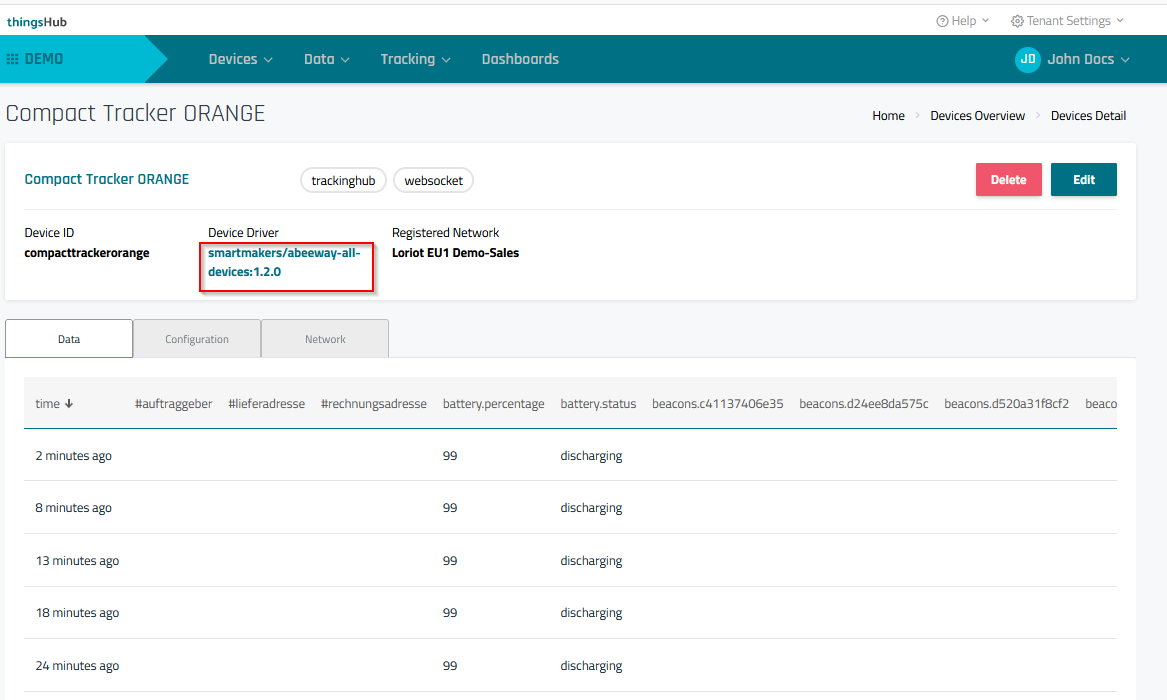Click the JD user avatar
This screenshot has width=1167, height=700.
coord(1027,59)
